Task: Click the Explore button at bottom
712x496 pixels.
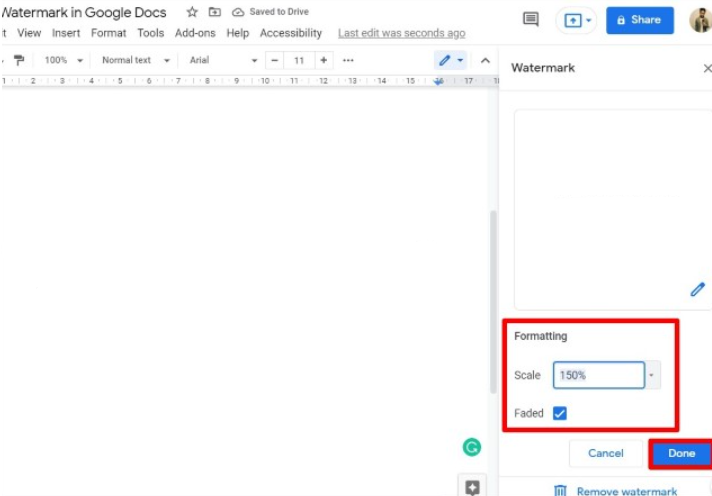Action: (472, 487)
